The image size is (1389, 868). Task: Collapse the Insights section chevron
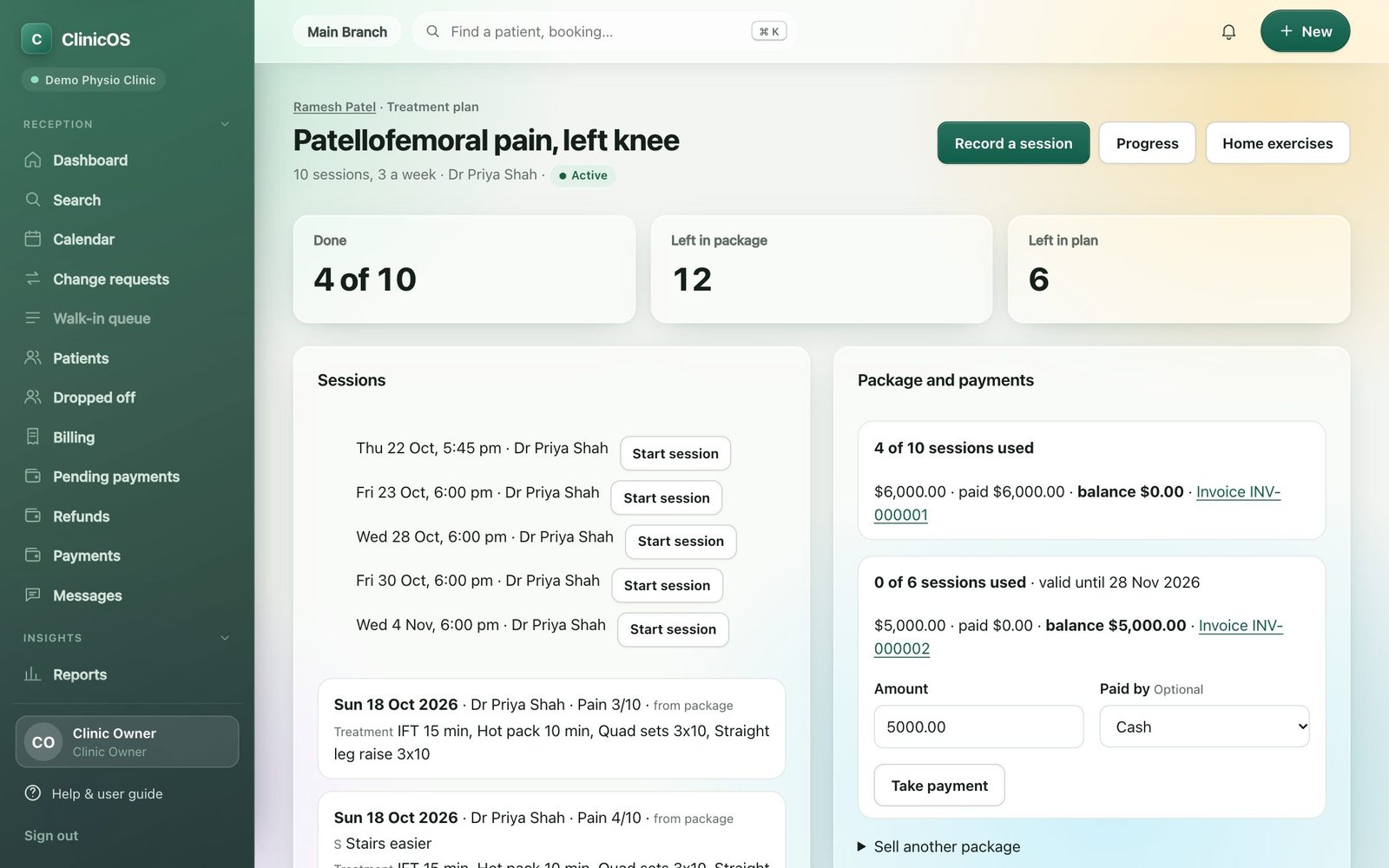[x=225, y=638]
